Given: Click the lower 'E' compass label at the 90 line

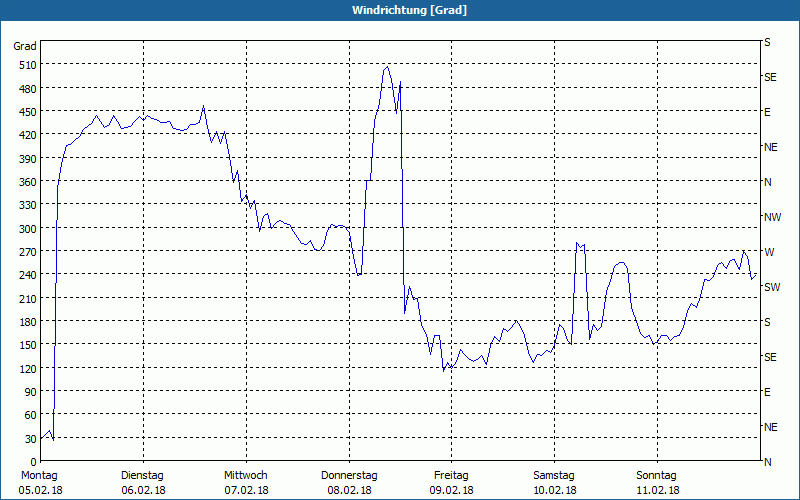Looking at the screenshot, I should click(767, 392).
